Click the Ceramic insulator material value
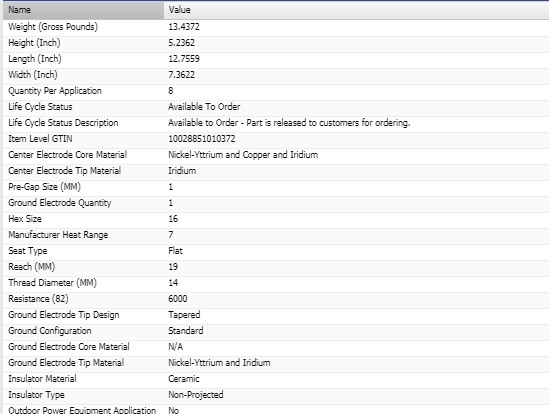This screenshot has height=414, width=549. [x=184, y=379]
